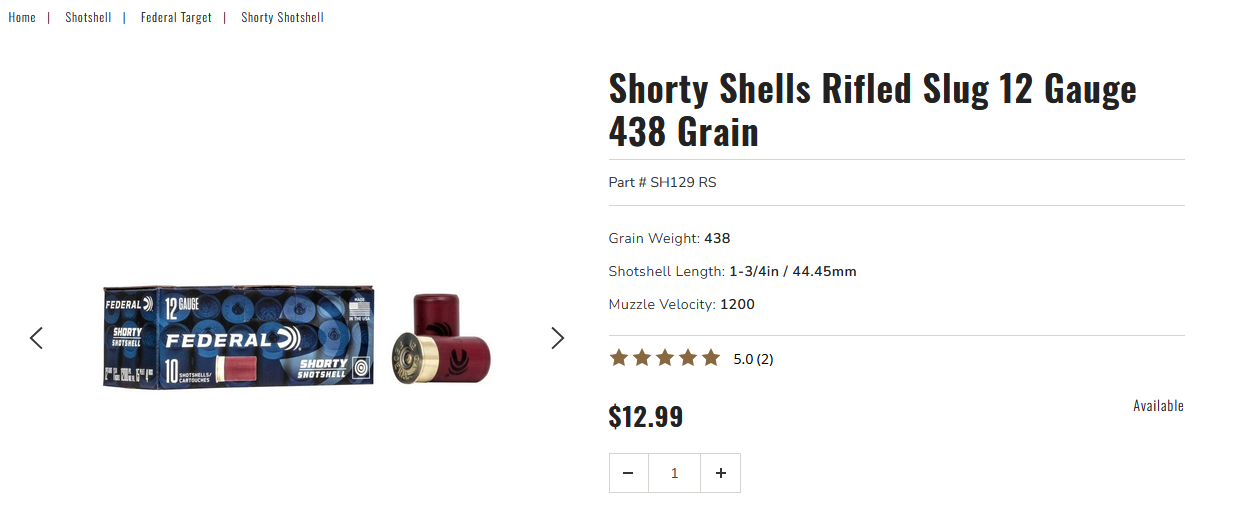Click the Federal ammo box image
The width and height of the screenshot is (1243, 513).
click(x=238, y=338)
